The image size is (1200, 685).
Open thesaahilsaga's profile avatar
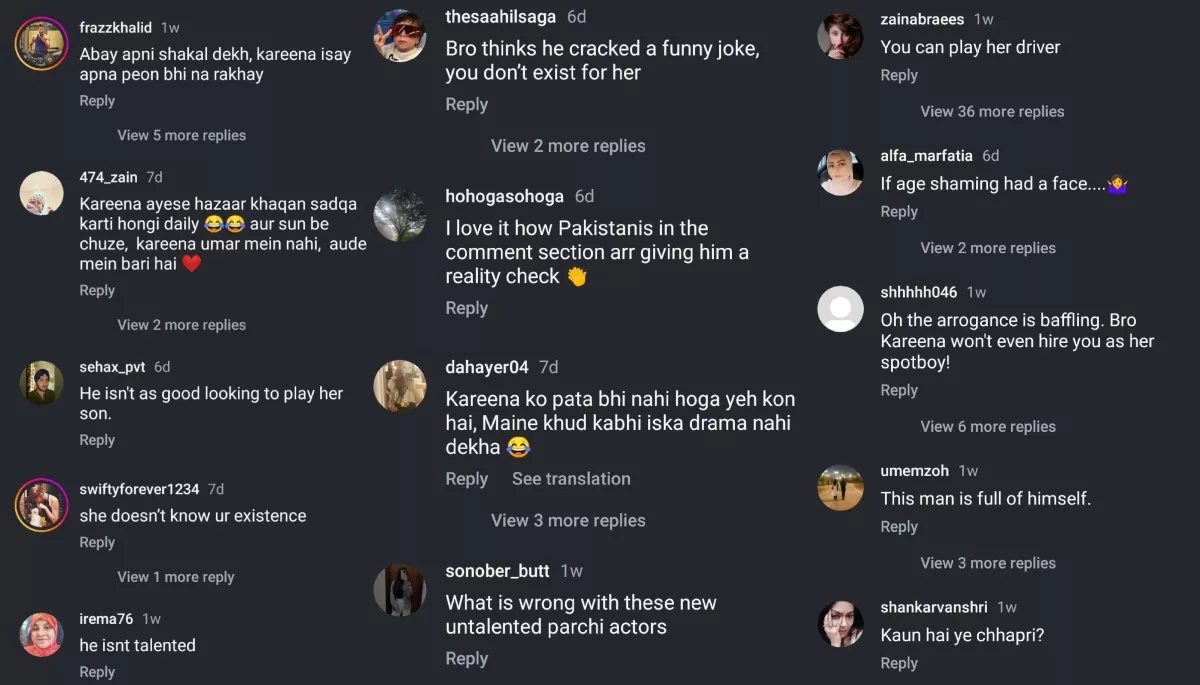400,36
